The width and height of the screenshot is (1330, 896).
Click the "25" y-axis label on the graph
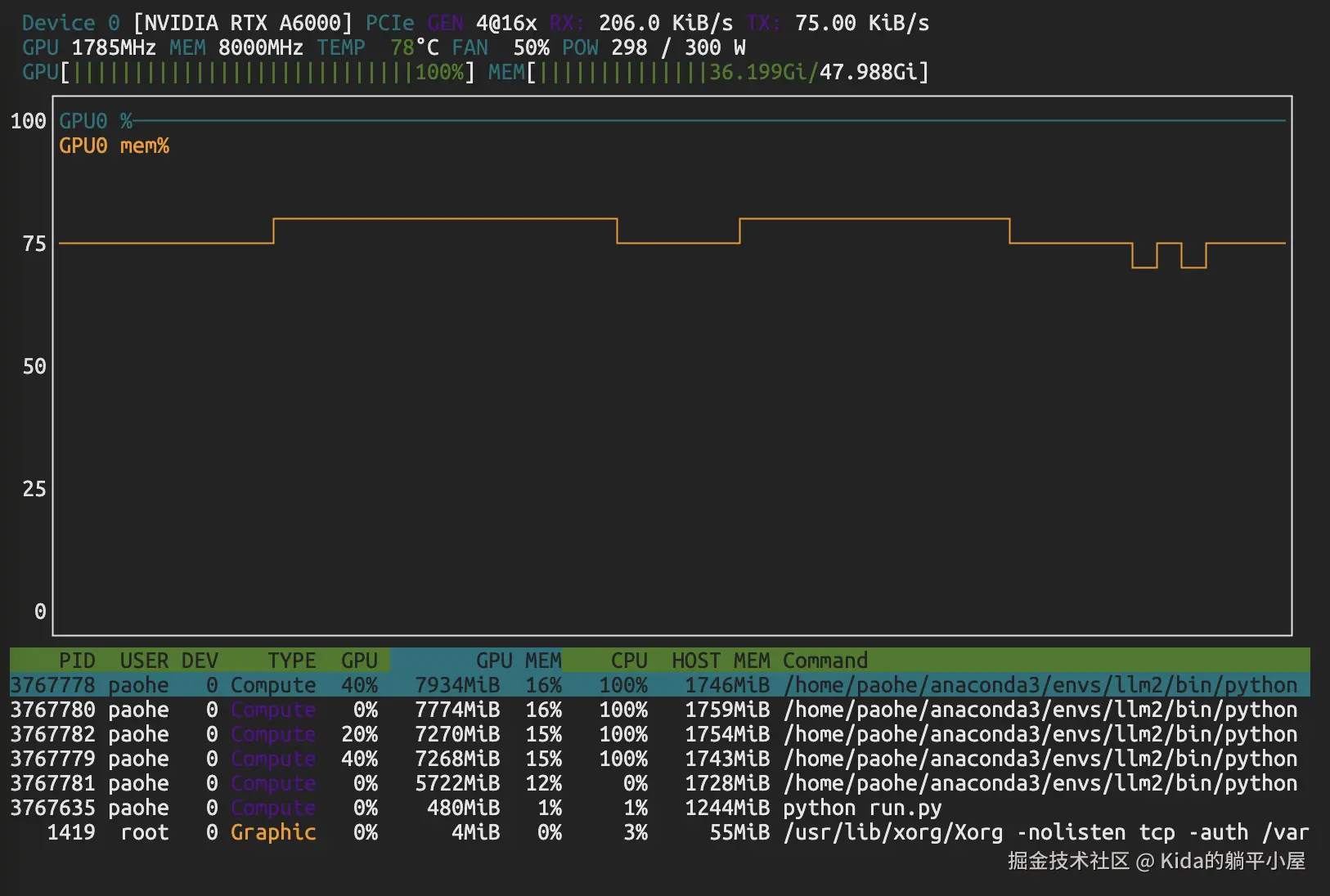click(x=34, y=489)
